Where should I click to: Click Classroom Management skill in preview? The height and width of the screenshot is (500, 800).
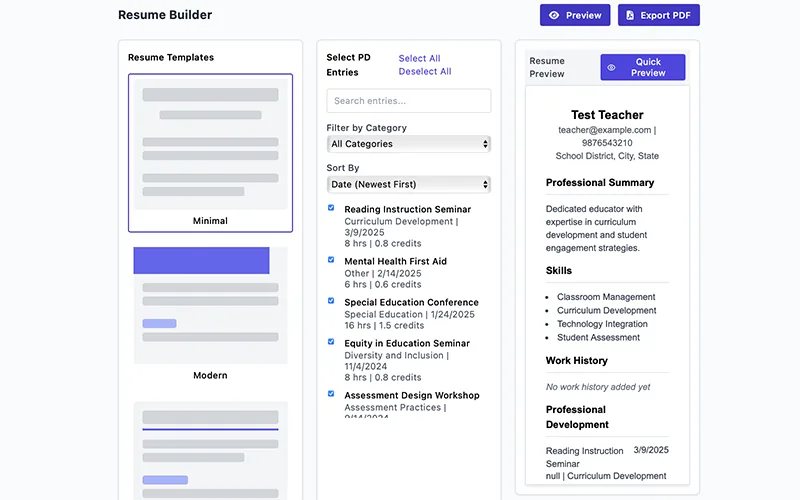click(606, 297)
